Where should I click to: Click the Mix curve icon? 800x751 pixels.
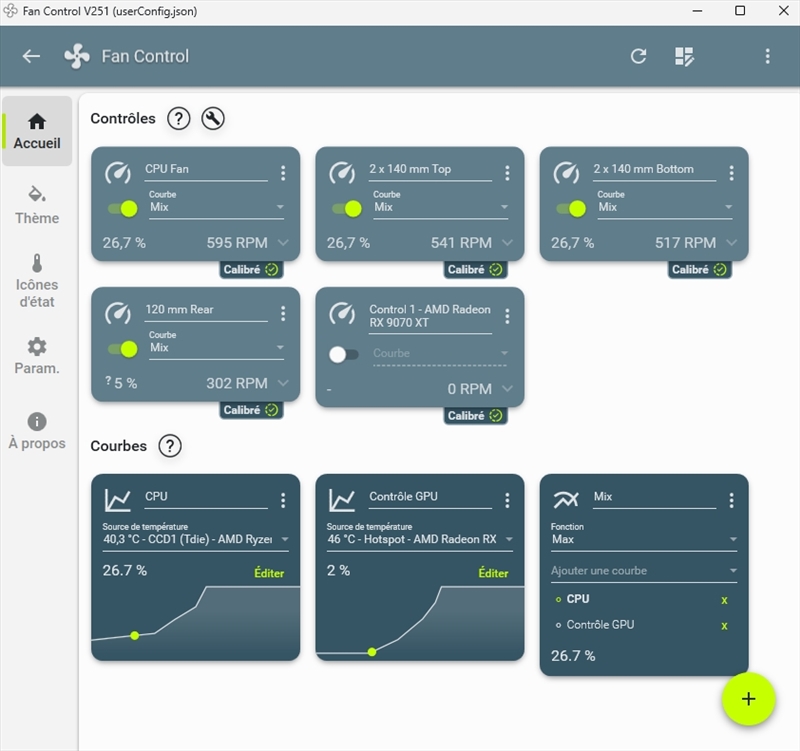(566, 500)
